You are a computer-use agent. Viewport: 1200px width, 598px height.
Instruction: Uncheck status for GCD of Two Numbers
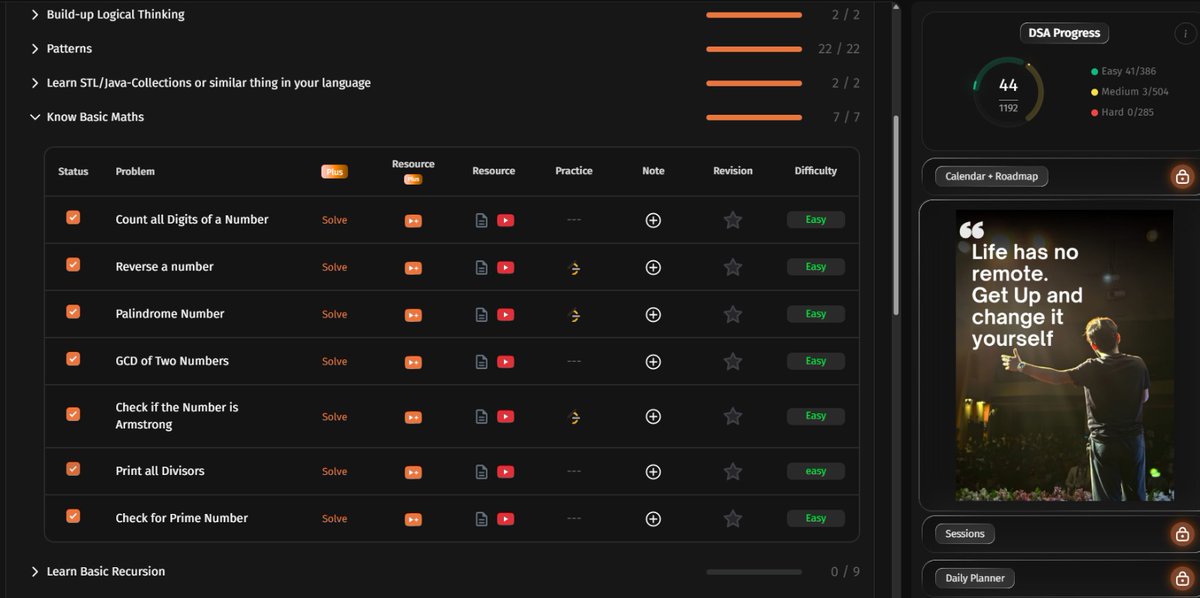click(73, 358)
